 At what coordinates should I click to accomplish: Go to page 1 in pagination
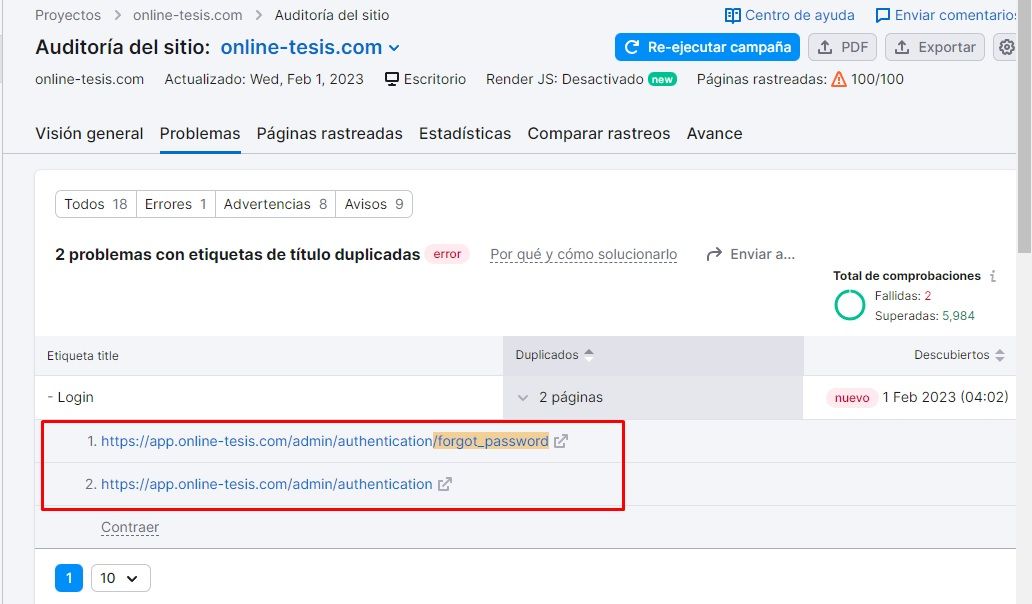click(x=69, y=578)
